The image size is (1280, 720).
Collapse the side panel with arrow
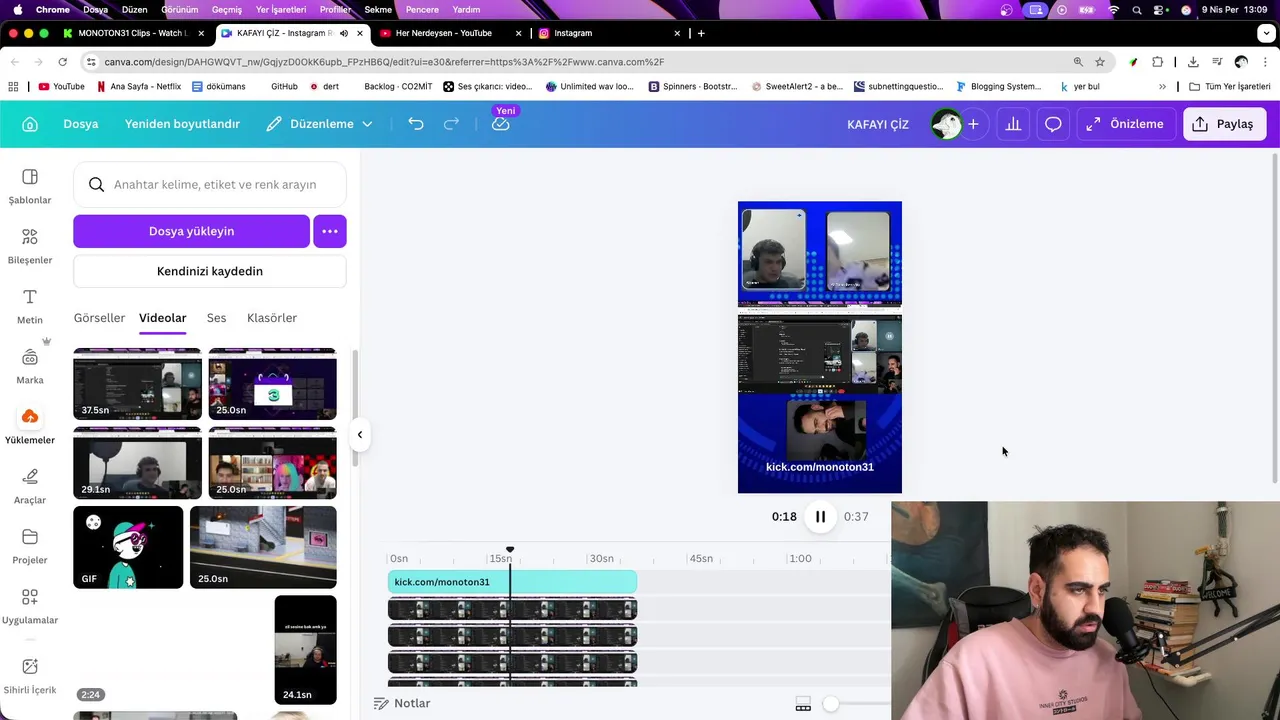[x=360, y=435]
